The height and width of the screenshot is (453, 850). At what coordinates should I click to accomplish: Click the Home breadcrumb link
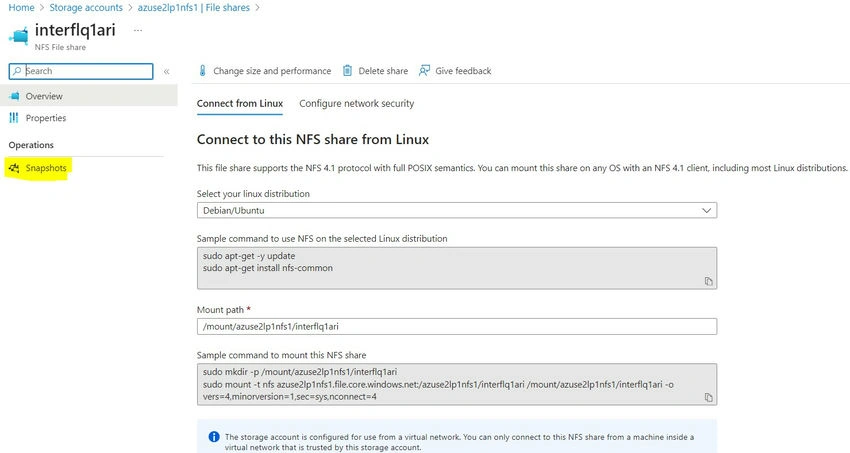(21, 8)
